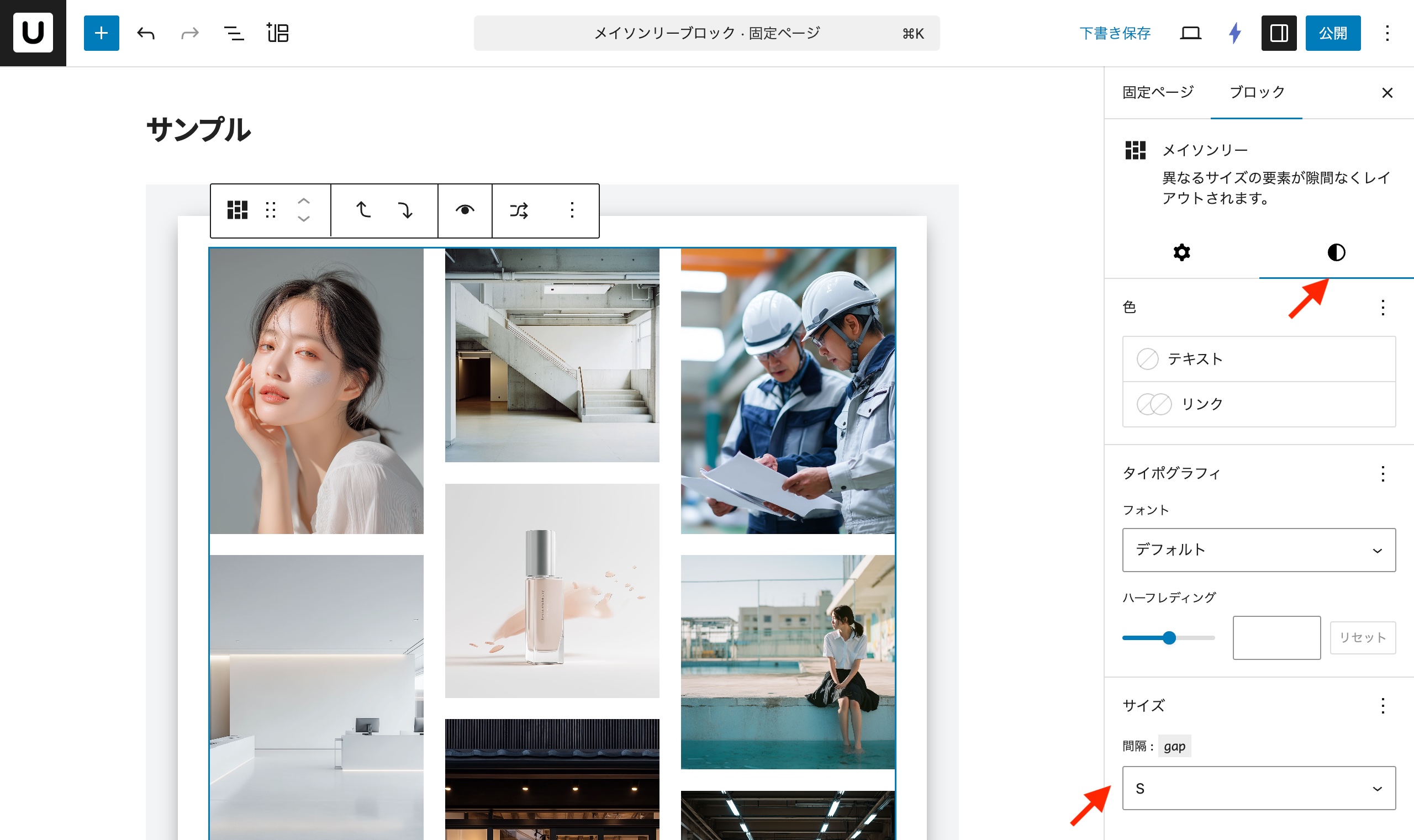Click the メインソンリー block name in sidebar
Image resolution: width=1414 pixels, height=840 pixels.
pos(1205,150)
